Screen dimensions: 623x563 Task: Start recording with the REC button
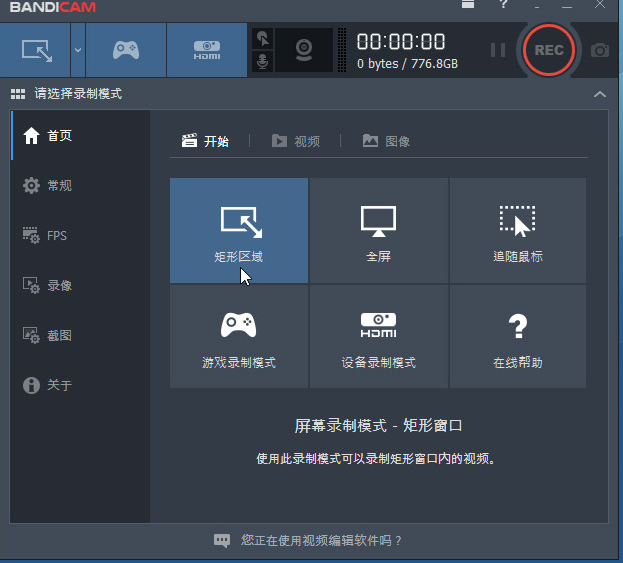click(x=549, y=50)
